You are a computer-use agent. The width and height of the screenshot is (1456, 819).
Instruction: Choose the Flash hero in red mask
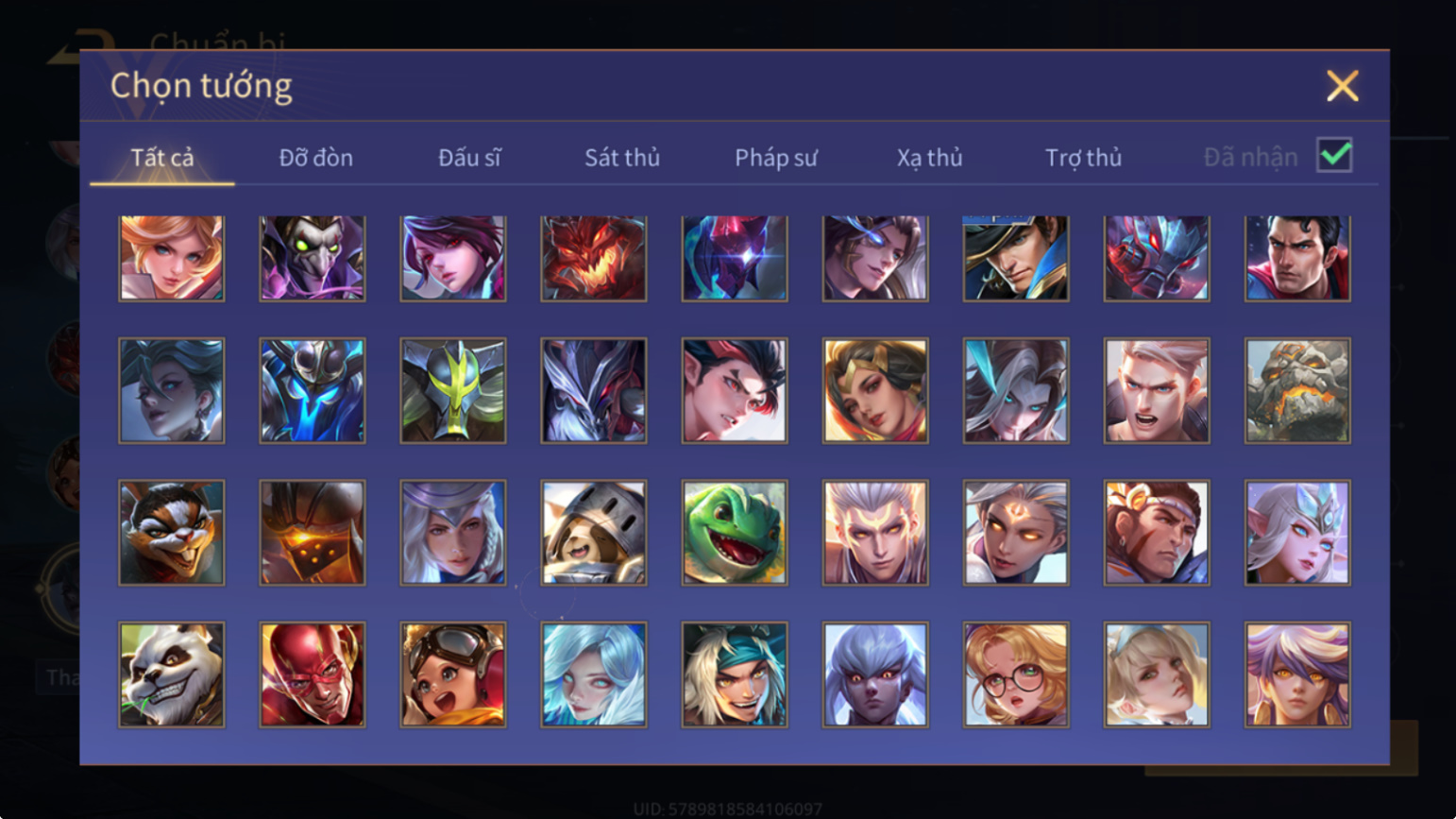tap(313, 674)
